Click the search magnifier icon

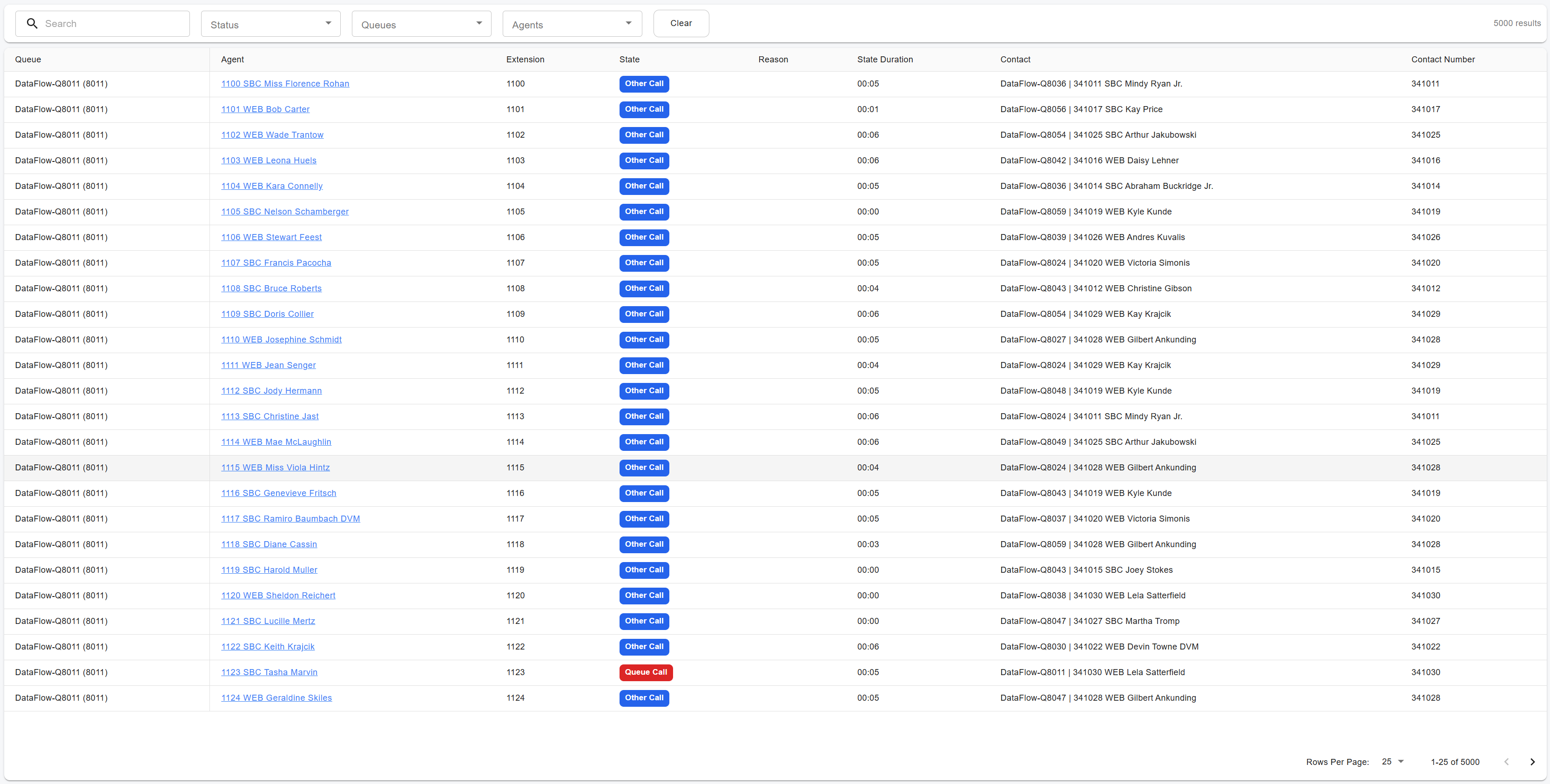pos(33,23)
